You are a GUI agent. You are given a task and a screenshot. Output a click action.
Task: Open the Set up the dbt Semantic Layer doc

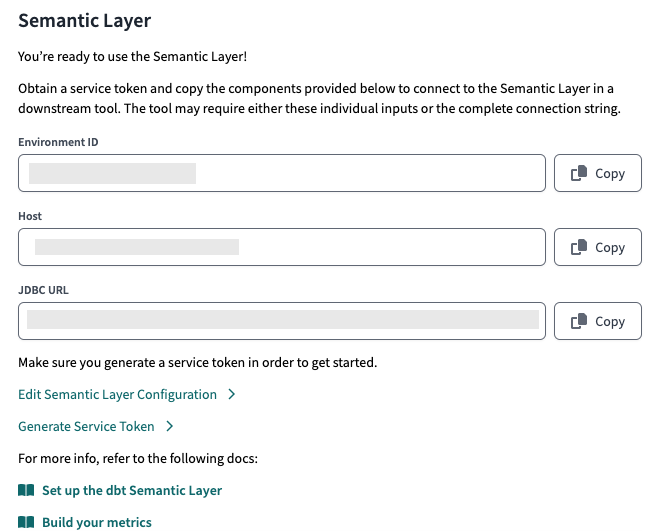[x=132, y=491]
